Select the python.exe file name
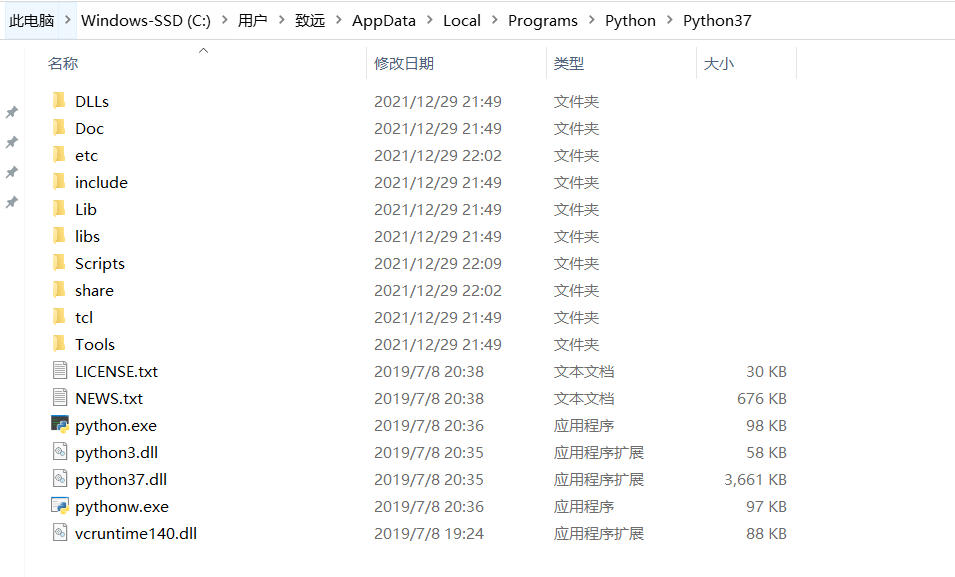This screenshot has width=955, height=577. (x=116, y=426)
